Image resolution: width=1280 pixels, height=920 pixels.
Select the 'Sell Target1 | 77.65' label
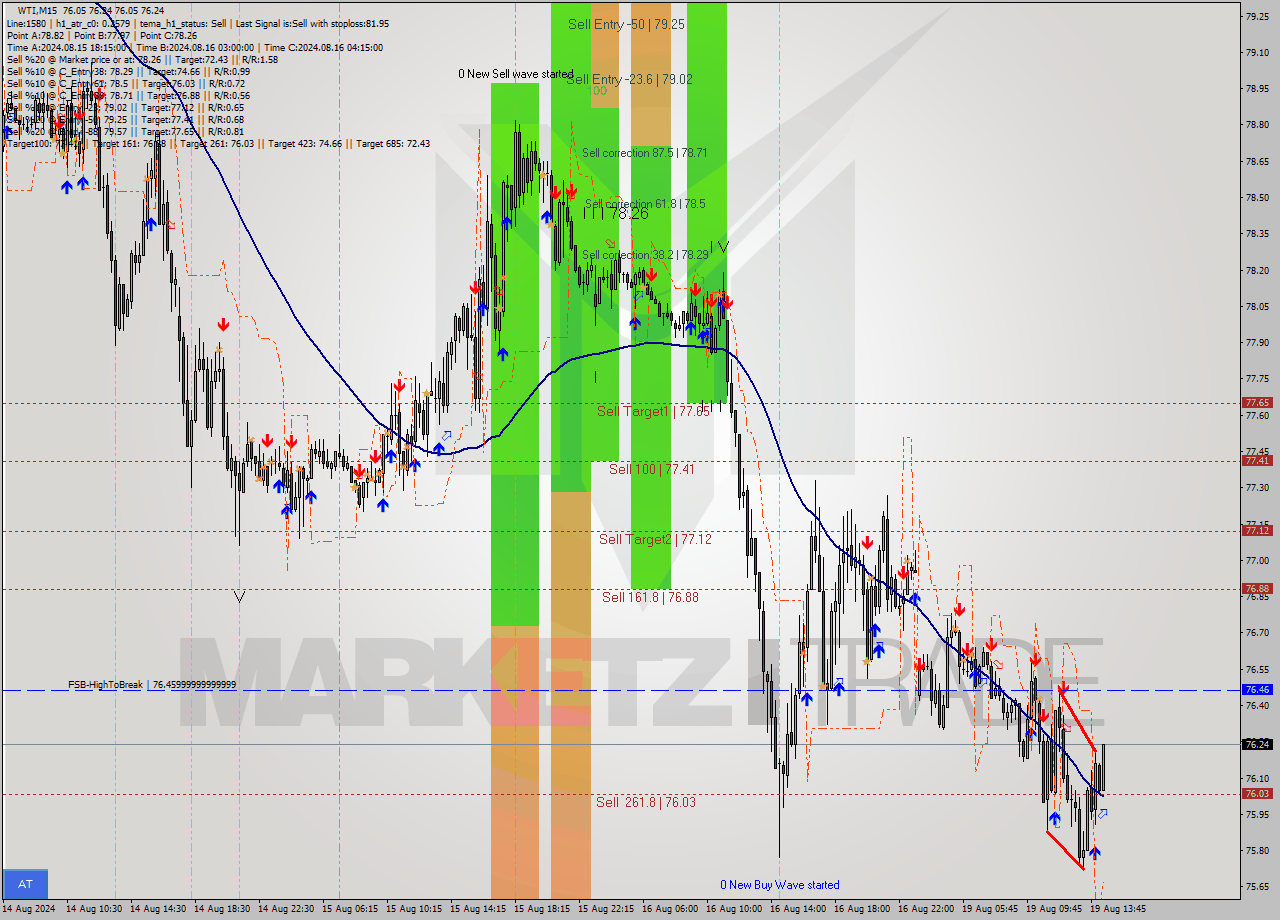tap(653, 411)
